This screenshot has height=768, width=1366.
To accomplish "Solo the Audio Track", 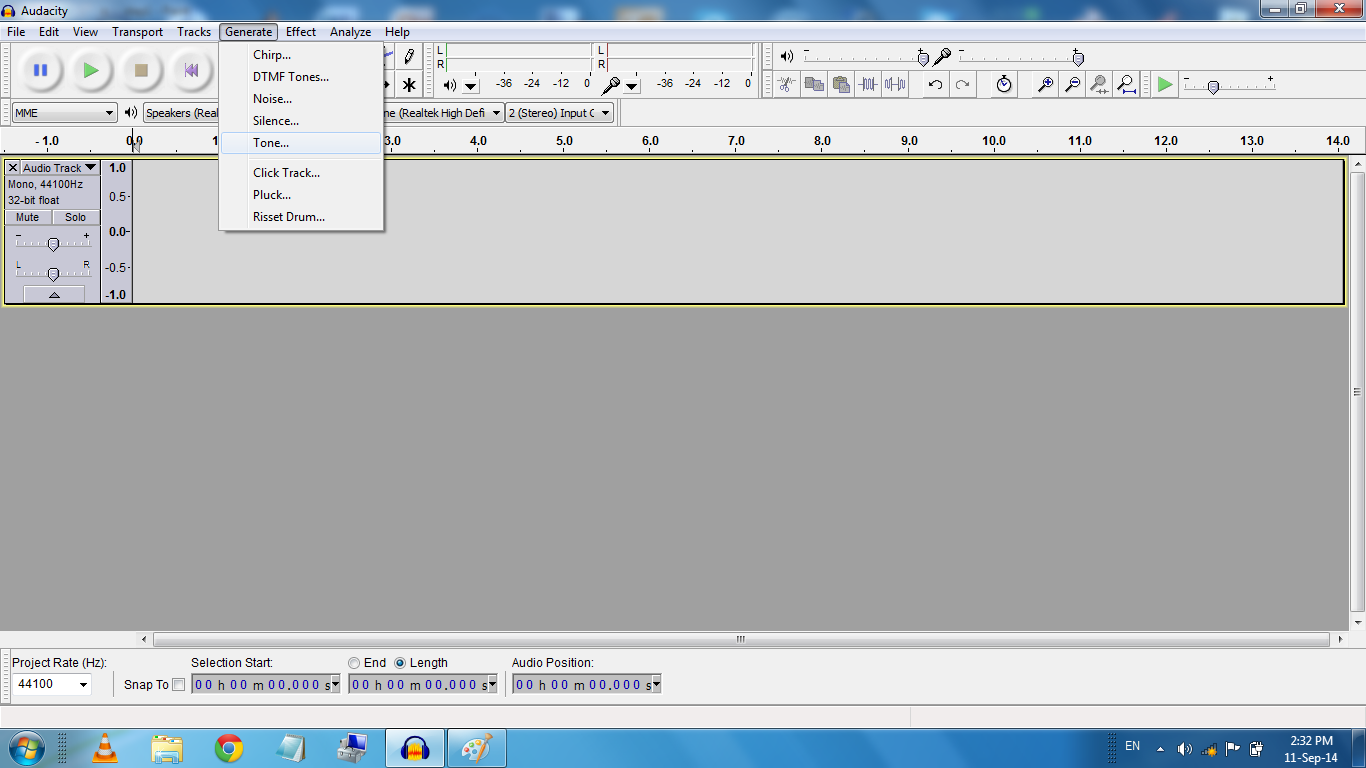I will (76, 217).
